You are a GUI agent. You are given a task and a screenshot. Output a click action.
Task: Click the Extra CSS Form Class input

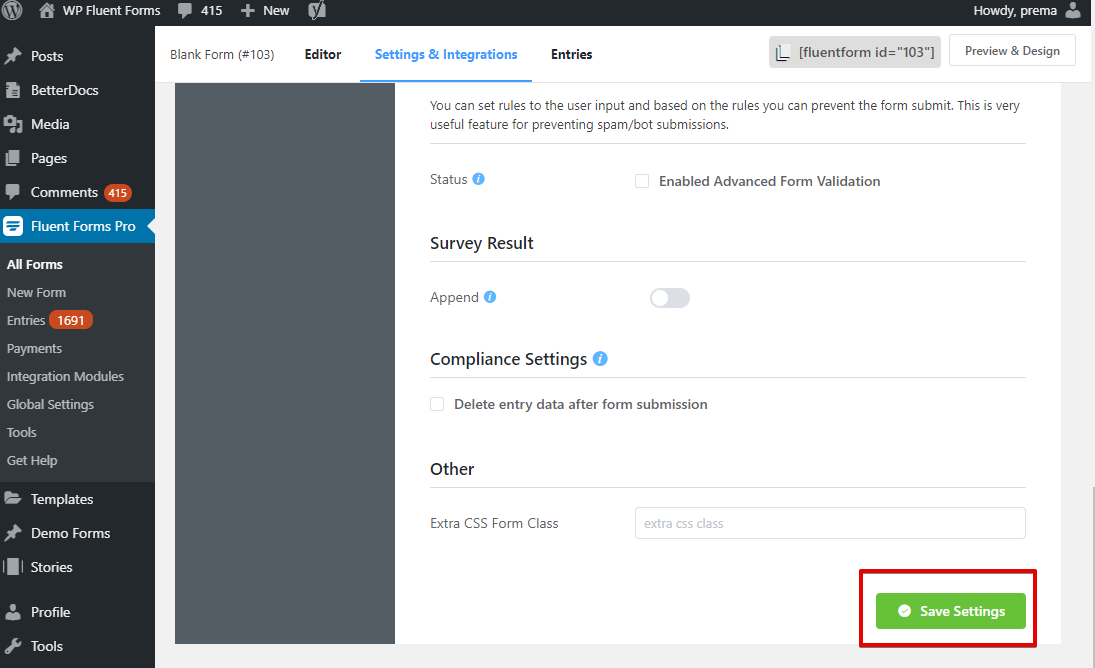click(x=830, y=523)
